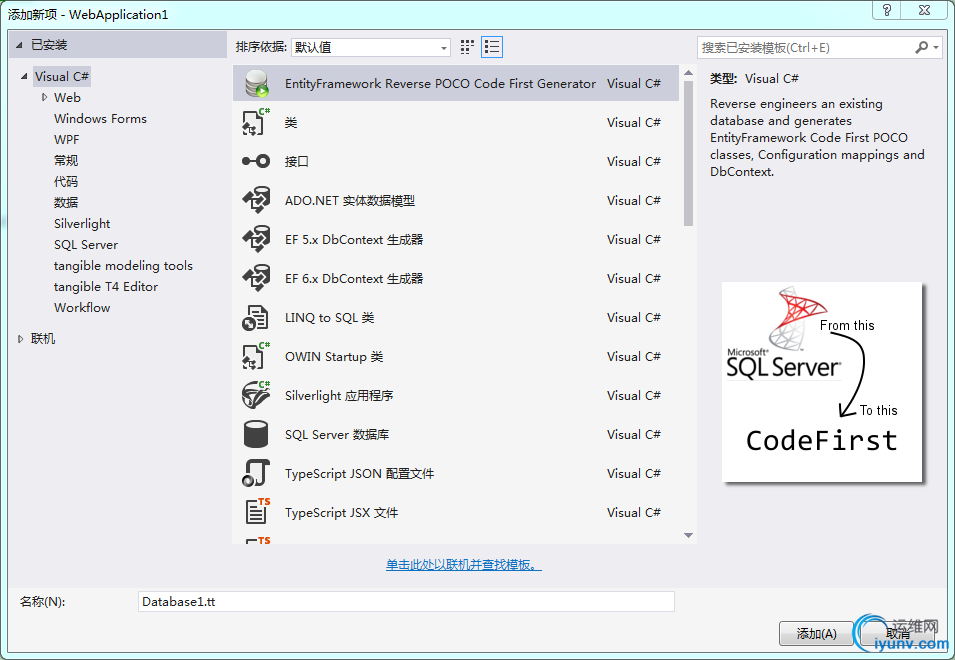Select 'EntityFramework Reverse POCO Code First Generator' template

click(456, 83)
